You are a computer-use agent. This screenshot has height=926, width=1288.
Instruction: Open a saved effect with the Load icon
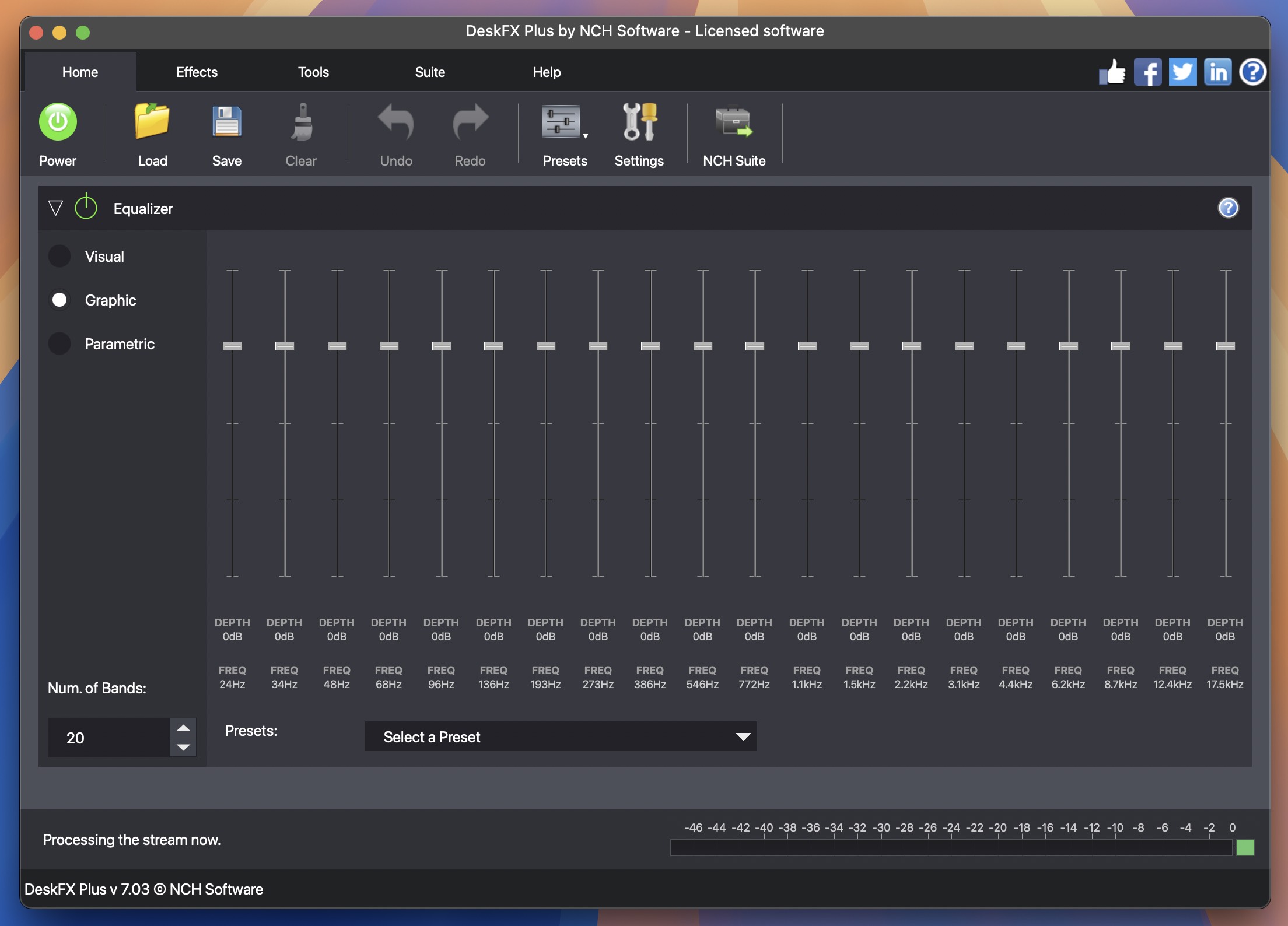click(151, 121)
